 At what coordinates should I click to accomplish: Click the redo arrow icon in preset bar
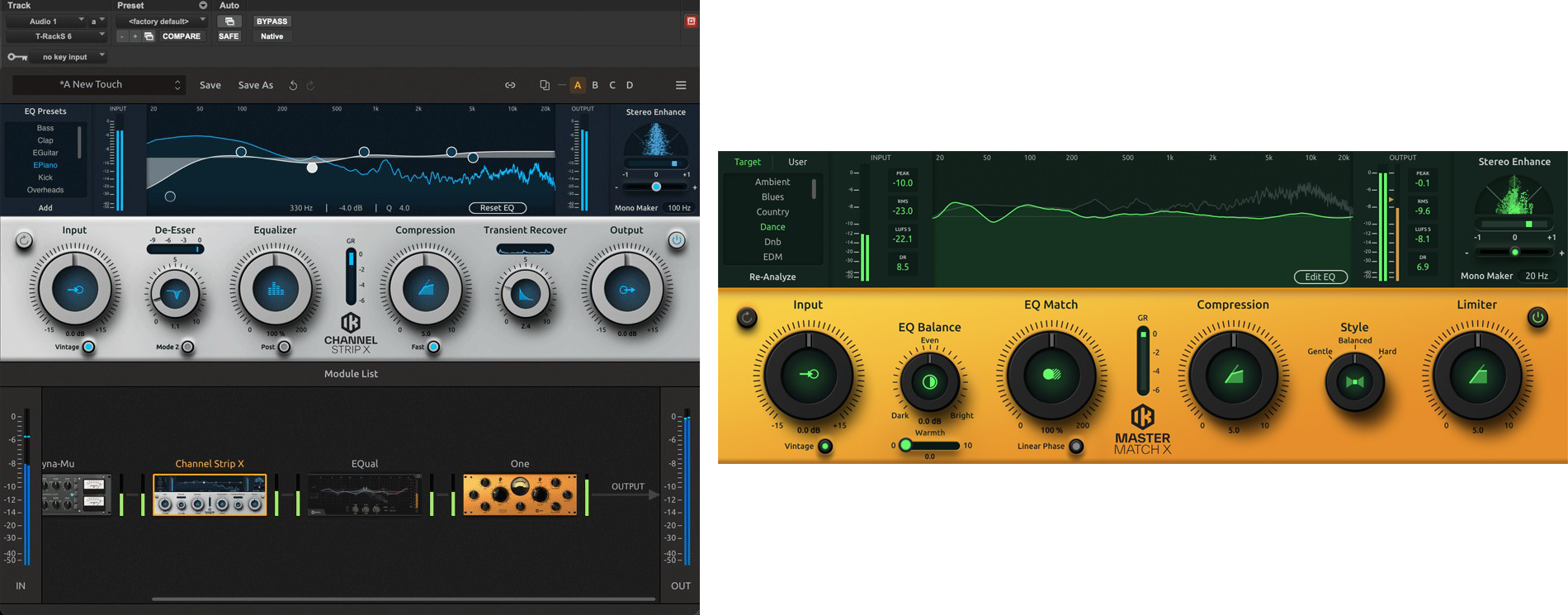click(x=310, y=85)
